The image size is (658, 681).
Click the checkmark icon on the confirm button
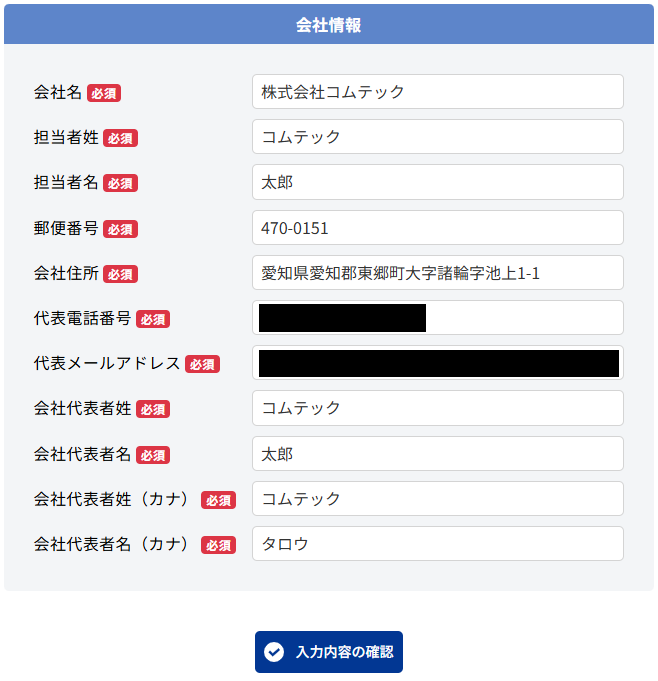pos(274,652)
